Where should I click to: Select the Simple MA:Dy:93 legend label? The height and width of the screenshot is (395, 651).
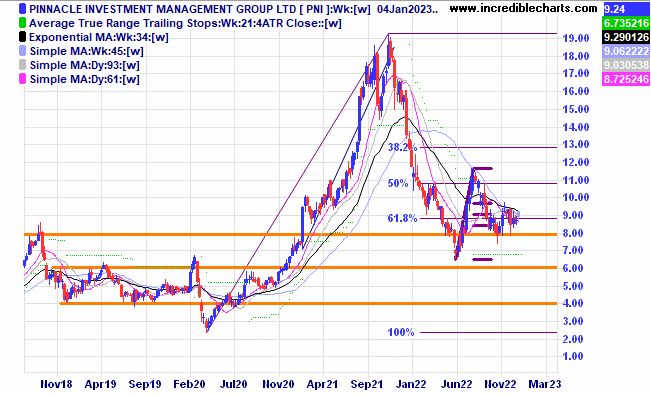click(85, 65)
